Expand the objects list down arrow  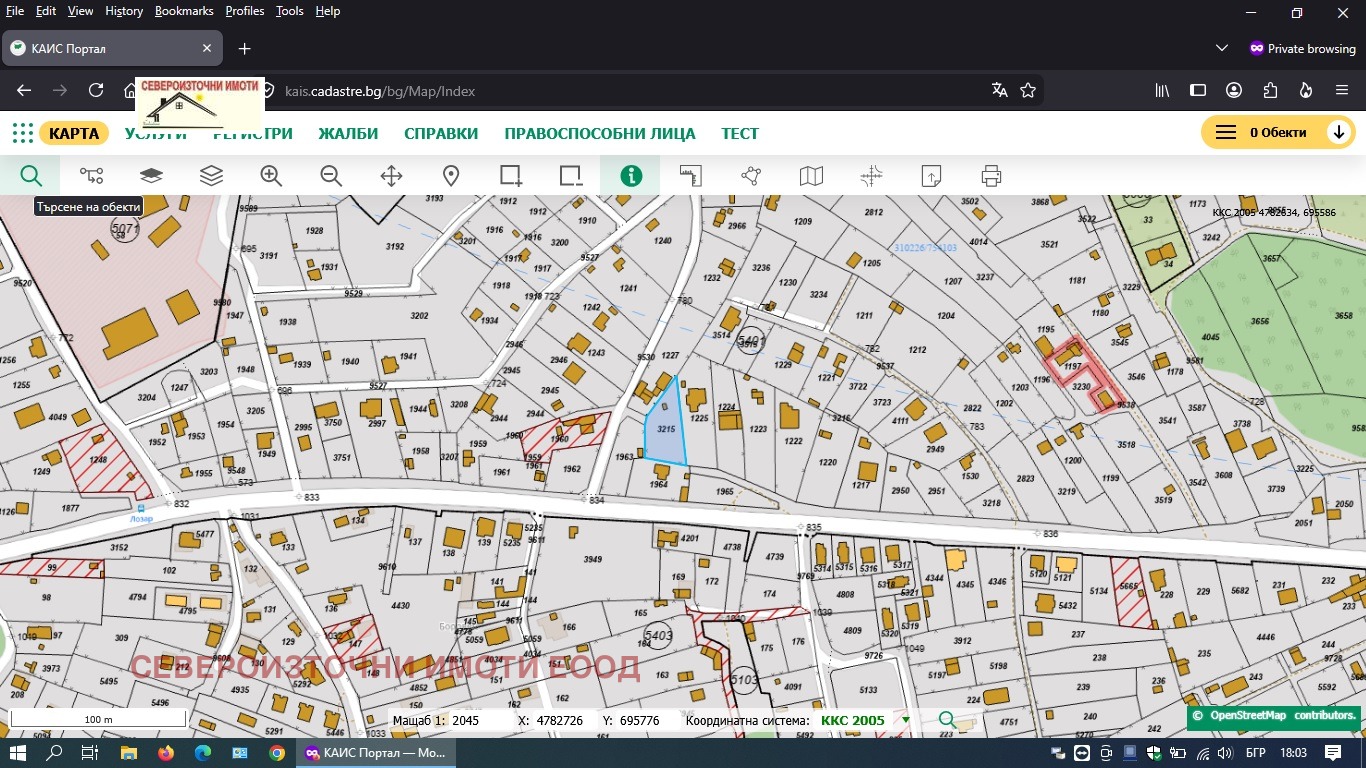pyautogui.click(x=1338, y=133)
